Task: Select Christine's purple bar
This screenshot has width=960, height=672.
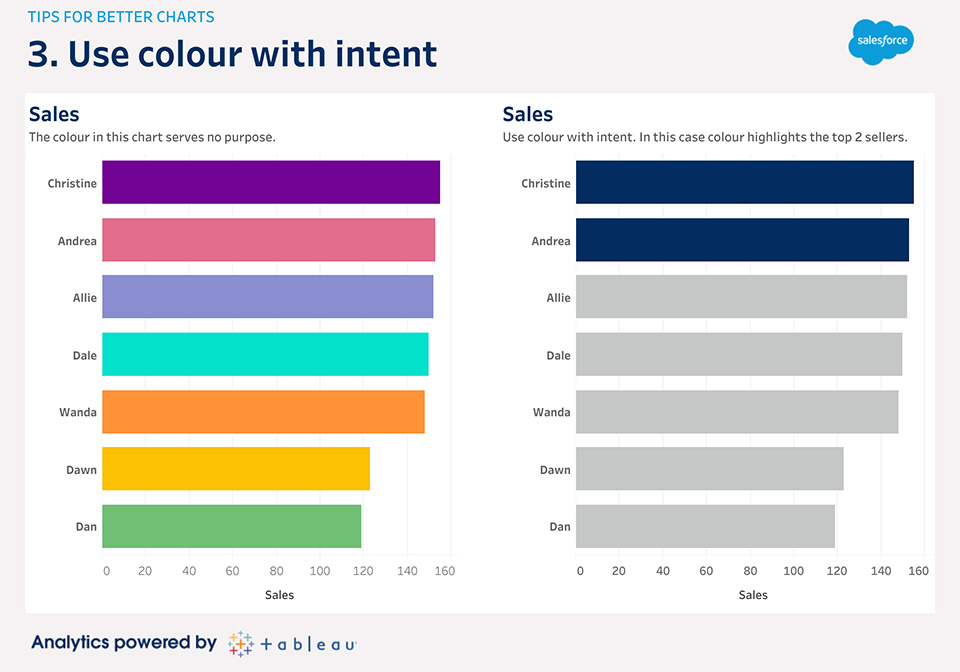Action: pyautogui.click(x=270, y=183)
